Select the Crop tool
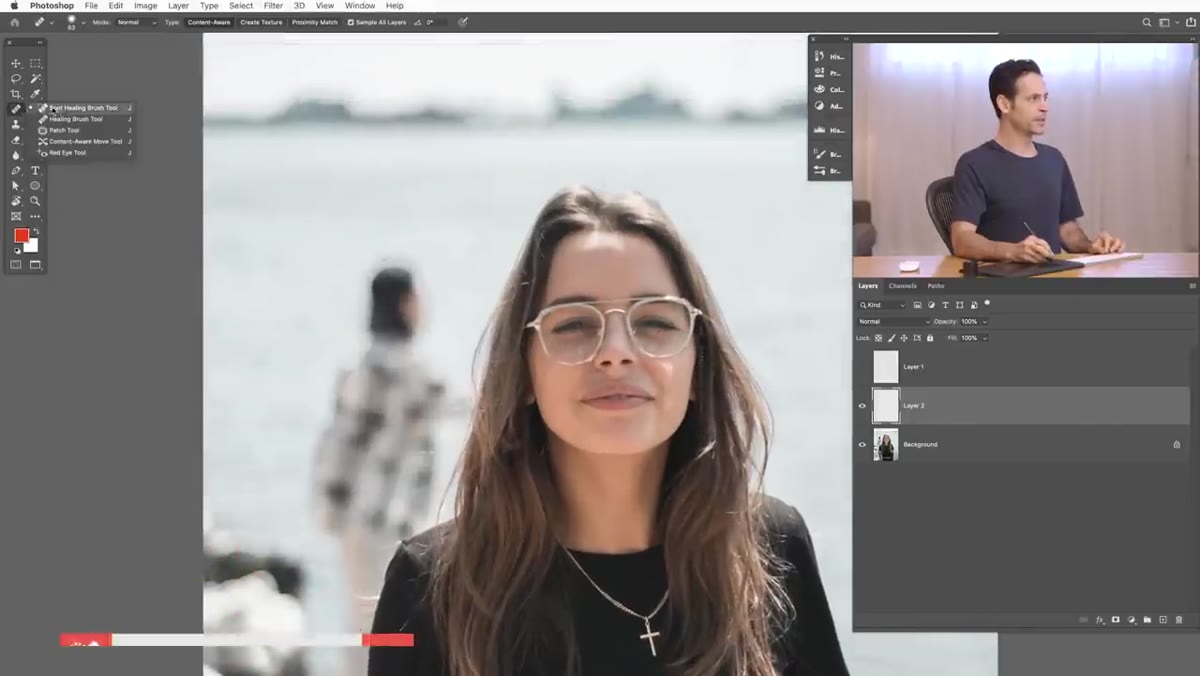The height and width of the screenshot is (676, 1200). click(16, 94)
